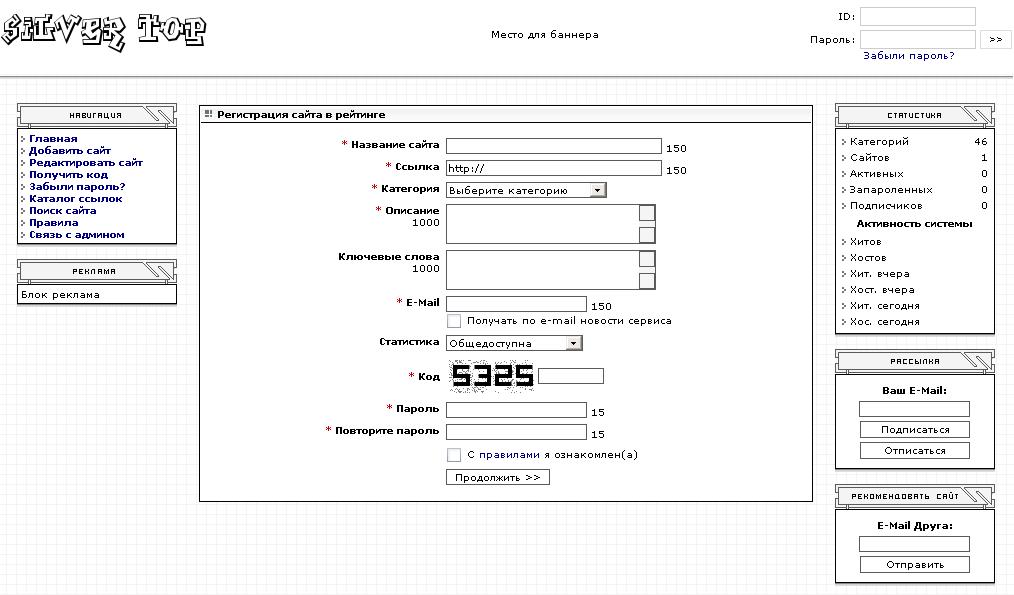The height and width of the screenshot is (595, 1014).
Task: Click Место для баннера banner text
Action: click(545, 35)
